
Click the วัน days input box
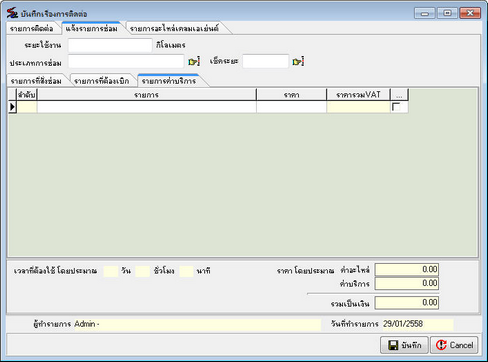point(111,271)
